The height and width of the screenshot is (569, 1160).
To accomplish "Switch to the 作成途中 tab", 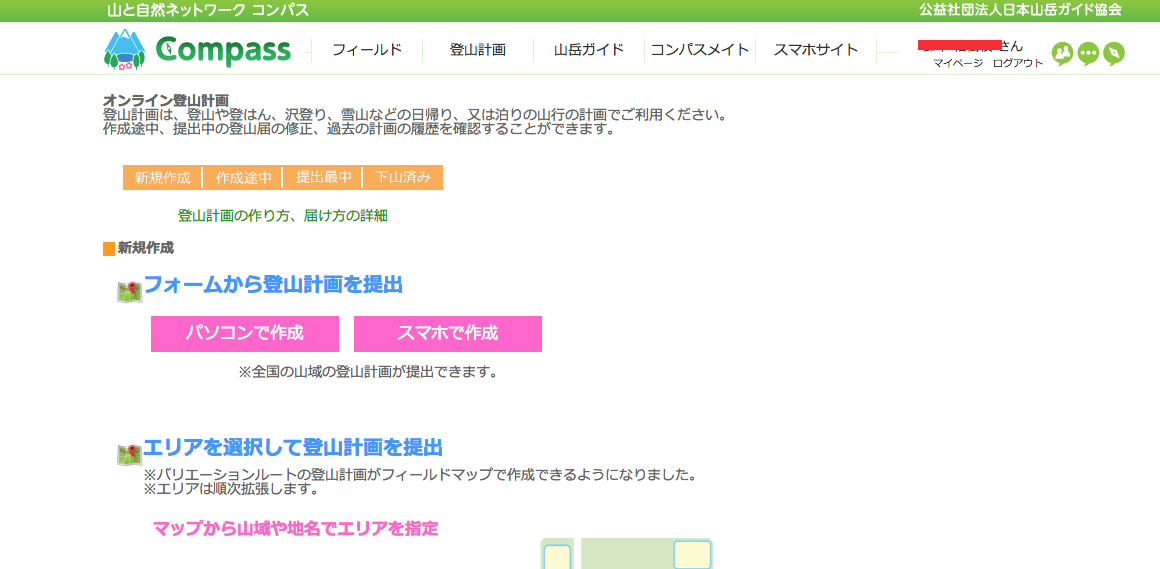I will click(x=243, y=178).
